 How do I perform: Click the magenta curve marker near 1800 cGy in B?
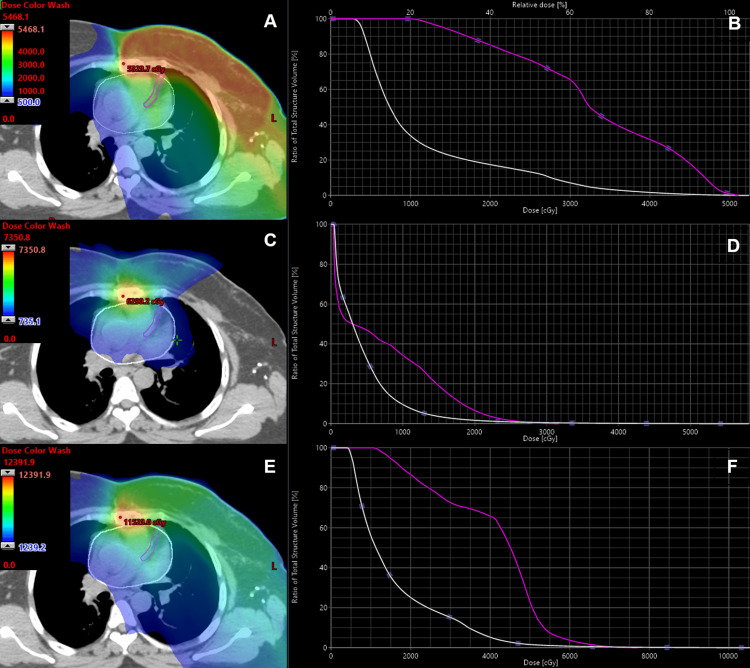point(478,41)
